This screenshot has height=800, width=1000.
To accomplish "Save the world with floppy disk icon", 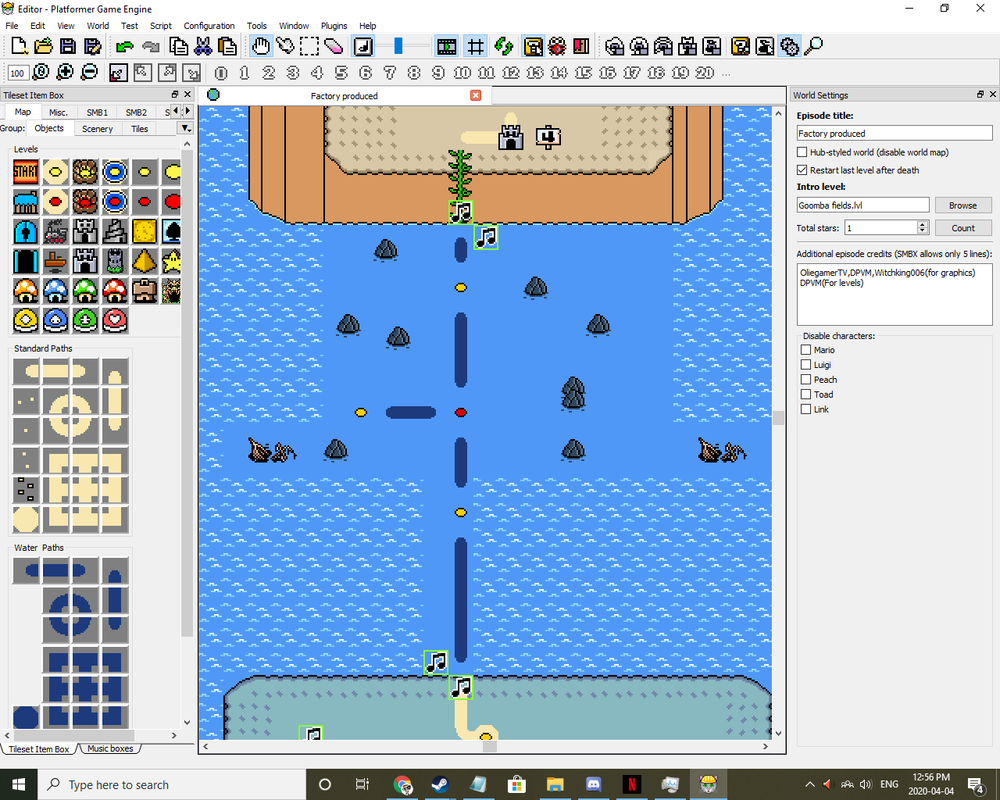I will pyautogui.click(x=68, y=47).
